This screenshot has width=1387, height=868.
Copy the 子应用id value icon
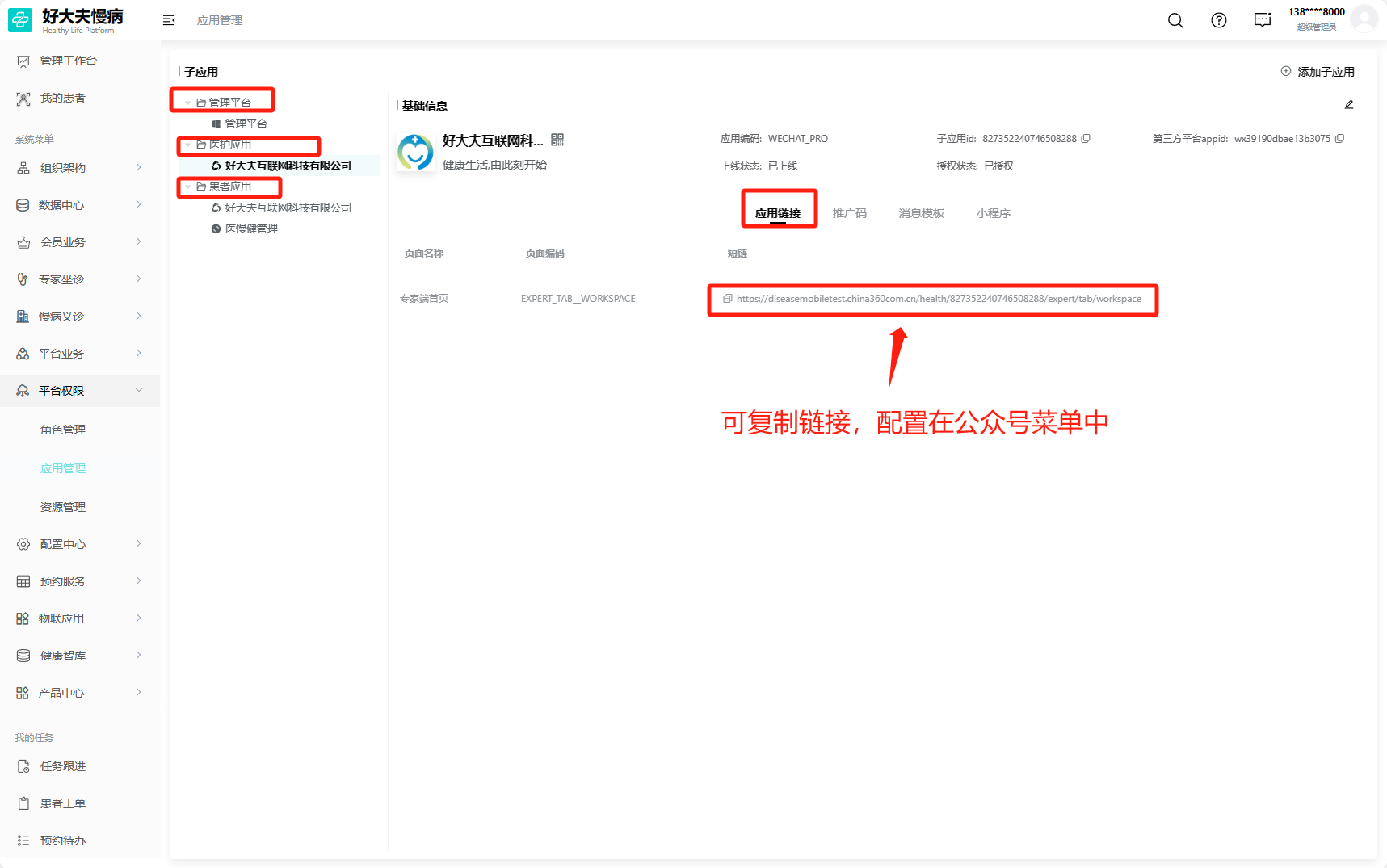1086,139
